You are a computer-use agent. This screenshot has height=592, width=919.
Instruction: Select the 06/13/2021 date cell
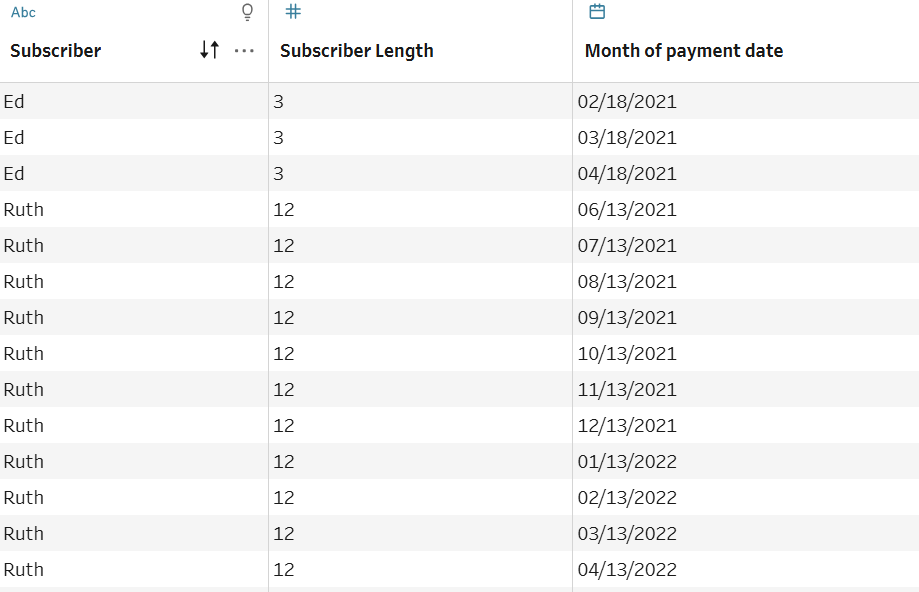coord(627,210)
